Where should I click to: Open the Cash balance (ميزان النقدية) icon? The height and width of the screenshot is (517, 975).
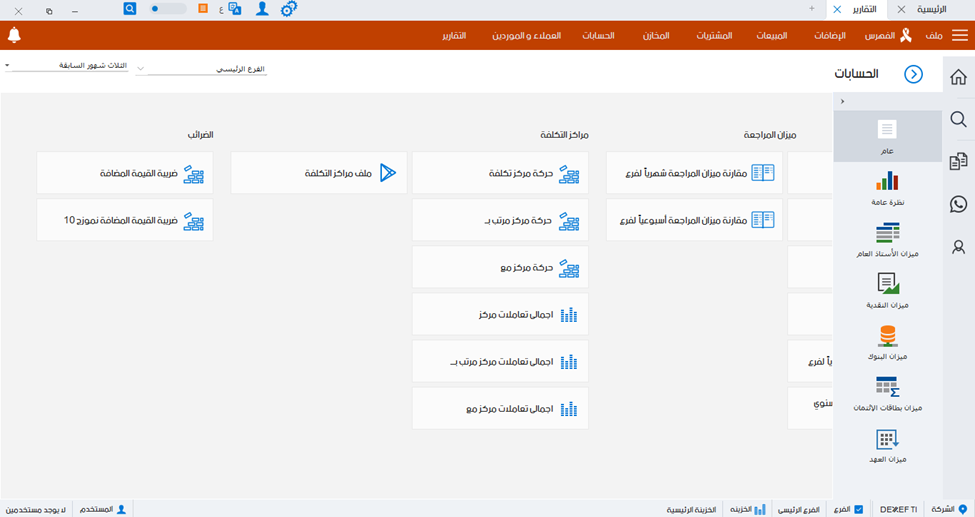pyautogui.click(x=887, y=285)
